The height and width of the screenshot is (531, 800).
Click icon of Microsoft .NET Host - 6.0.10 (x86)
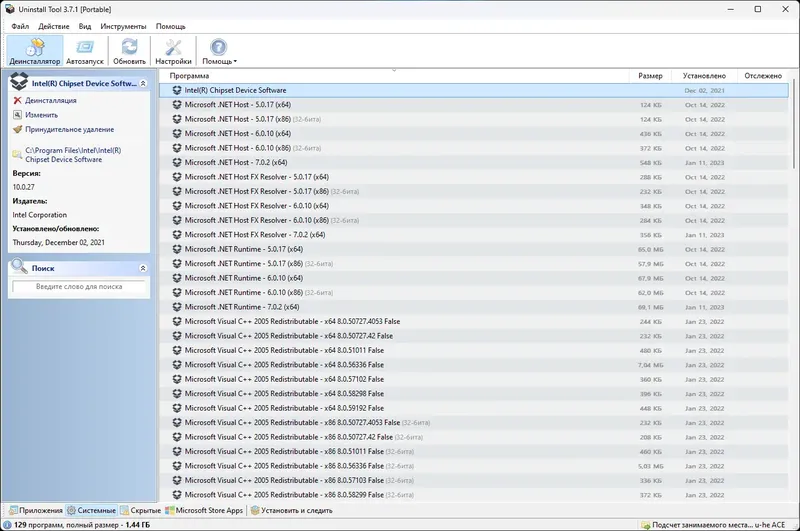tap(177, 148)
